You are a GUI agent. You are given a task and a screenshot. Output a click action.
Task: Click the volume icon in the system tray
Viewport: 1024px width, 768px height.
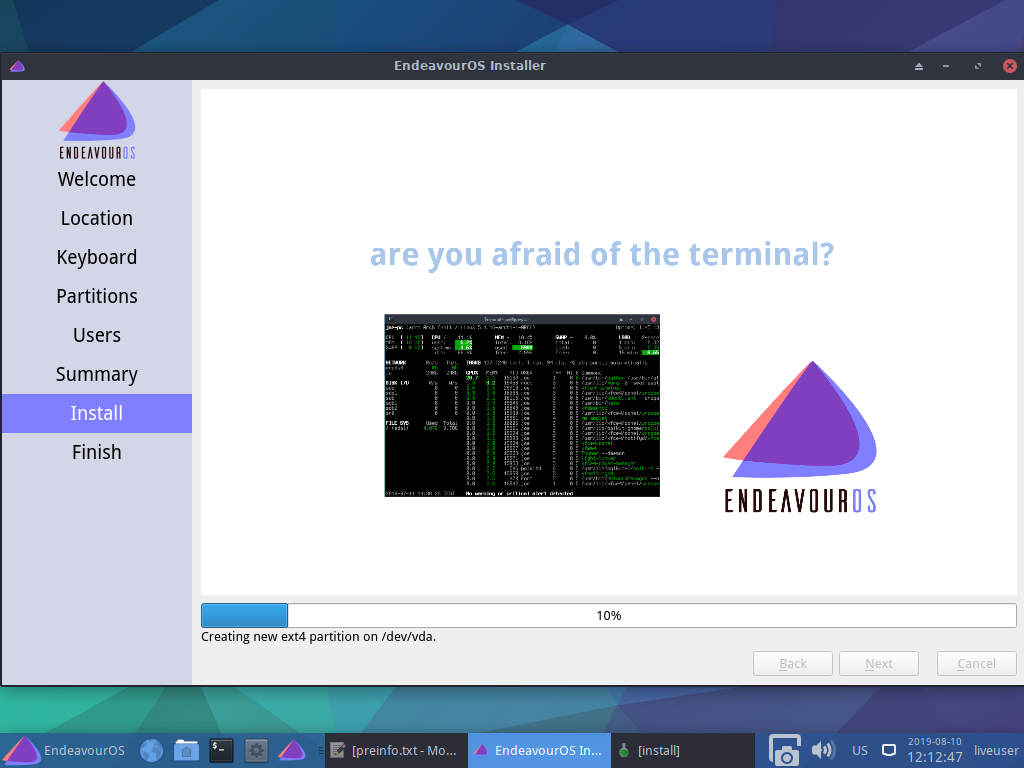[x=822, y=750]
